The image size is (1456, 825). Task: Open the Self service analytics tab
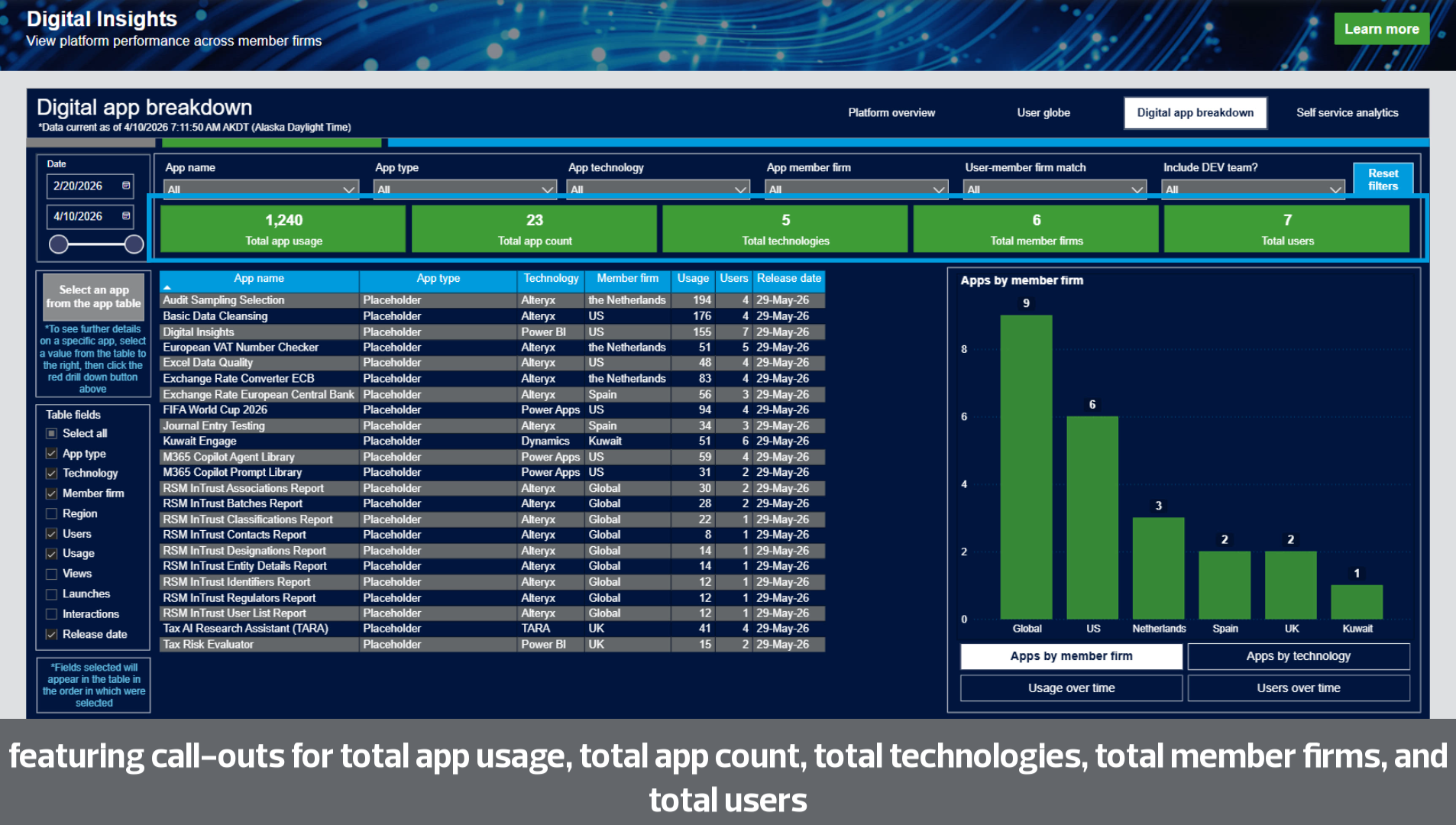tap(1347, 112)
